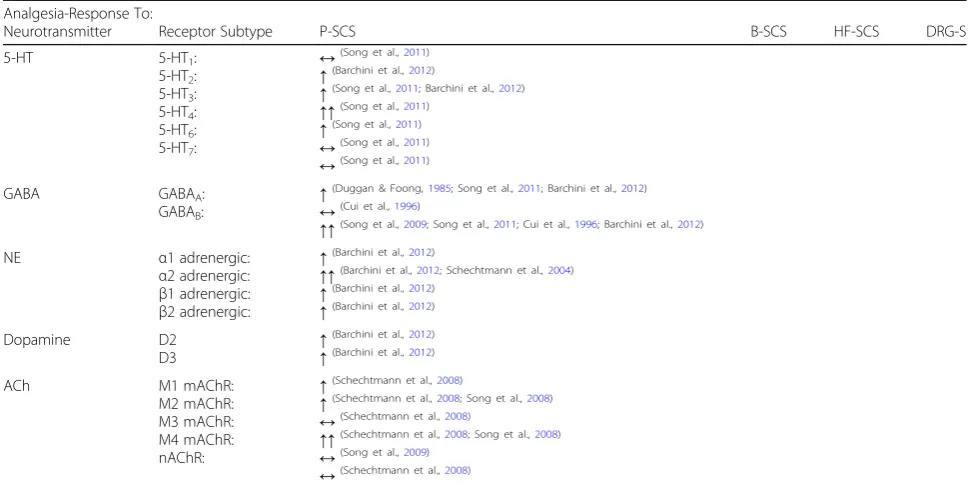Open 1996 link in the four-reference GABA citation
The width and height of the screenshot is (969, 490).
[586, 224]
